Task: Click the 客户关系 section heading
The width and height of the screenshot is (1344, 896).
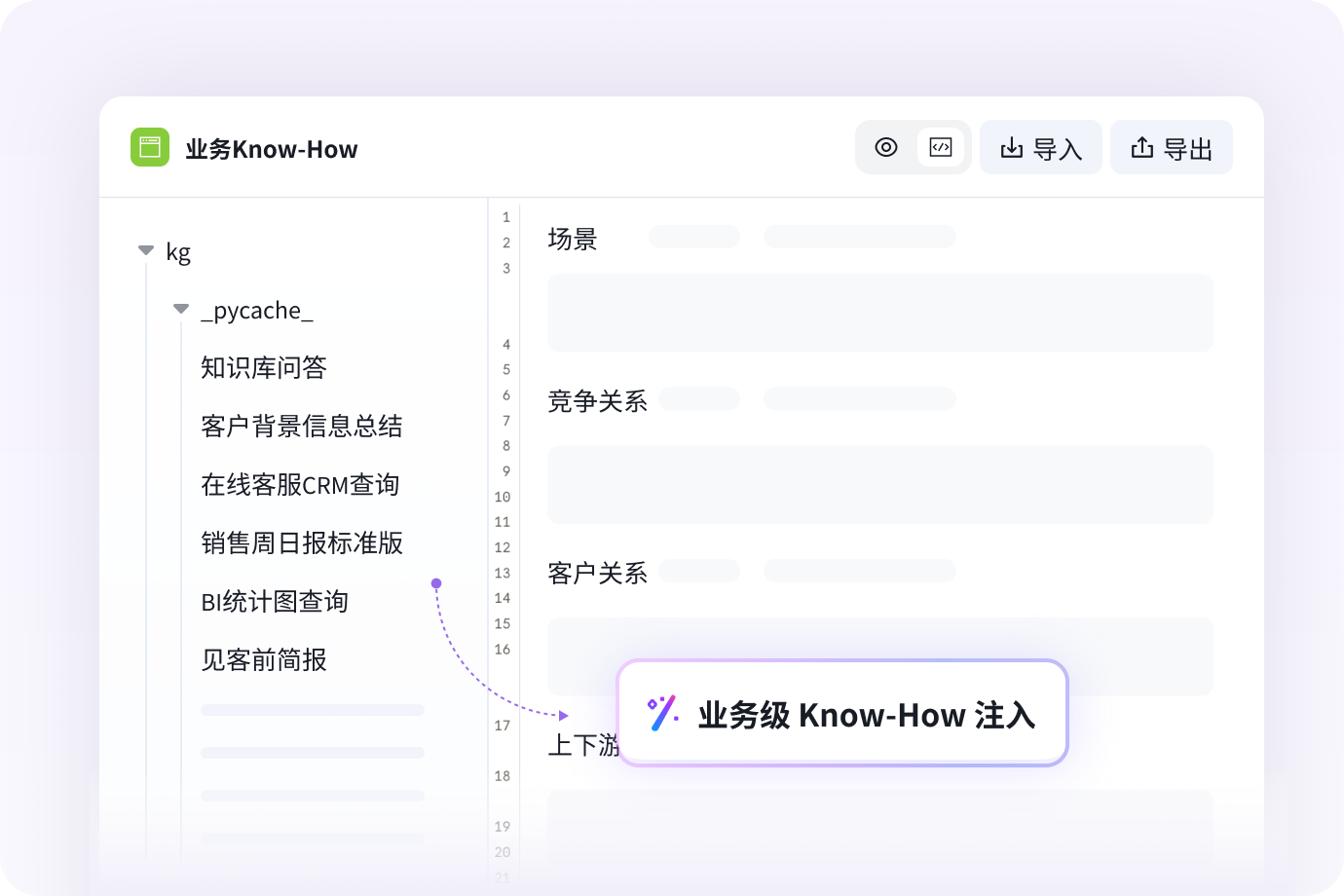Action: (x=597, y=573)
